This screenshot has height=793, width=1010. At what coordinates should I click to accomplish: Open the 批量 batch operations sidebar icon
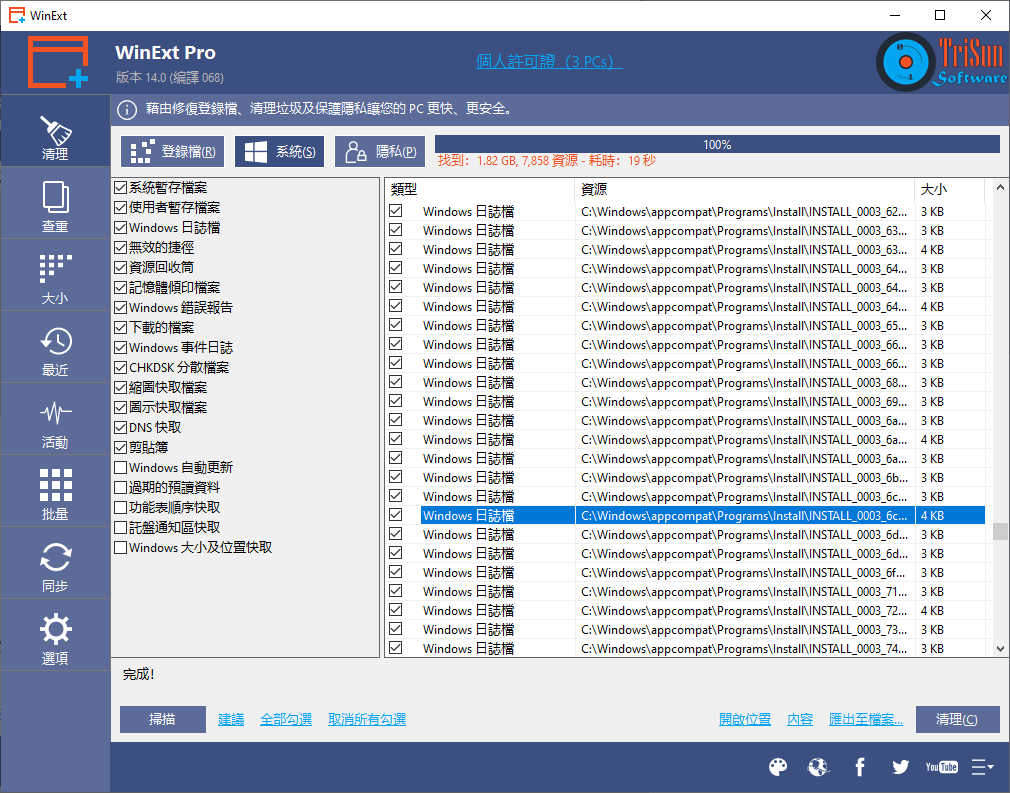point(55,493)
